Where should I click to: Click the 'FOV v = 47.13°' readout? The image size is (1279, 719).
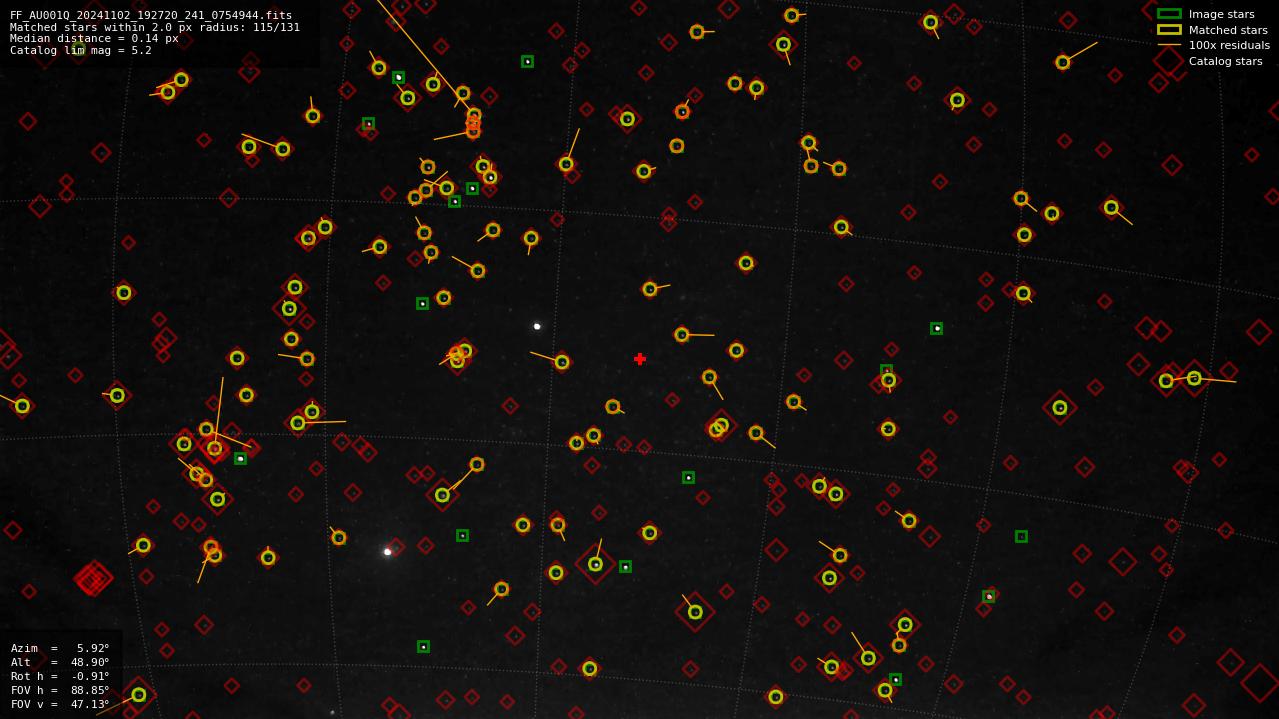(60, 704)
